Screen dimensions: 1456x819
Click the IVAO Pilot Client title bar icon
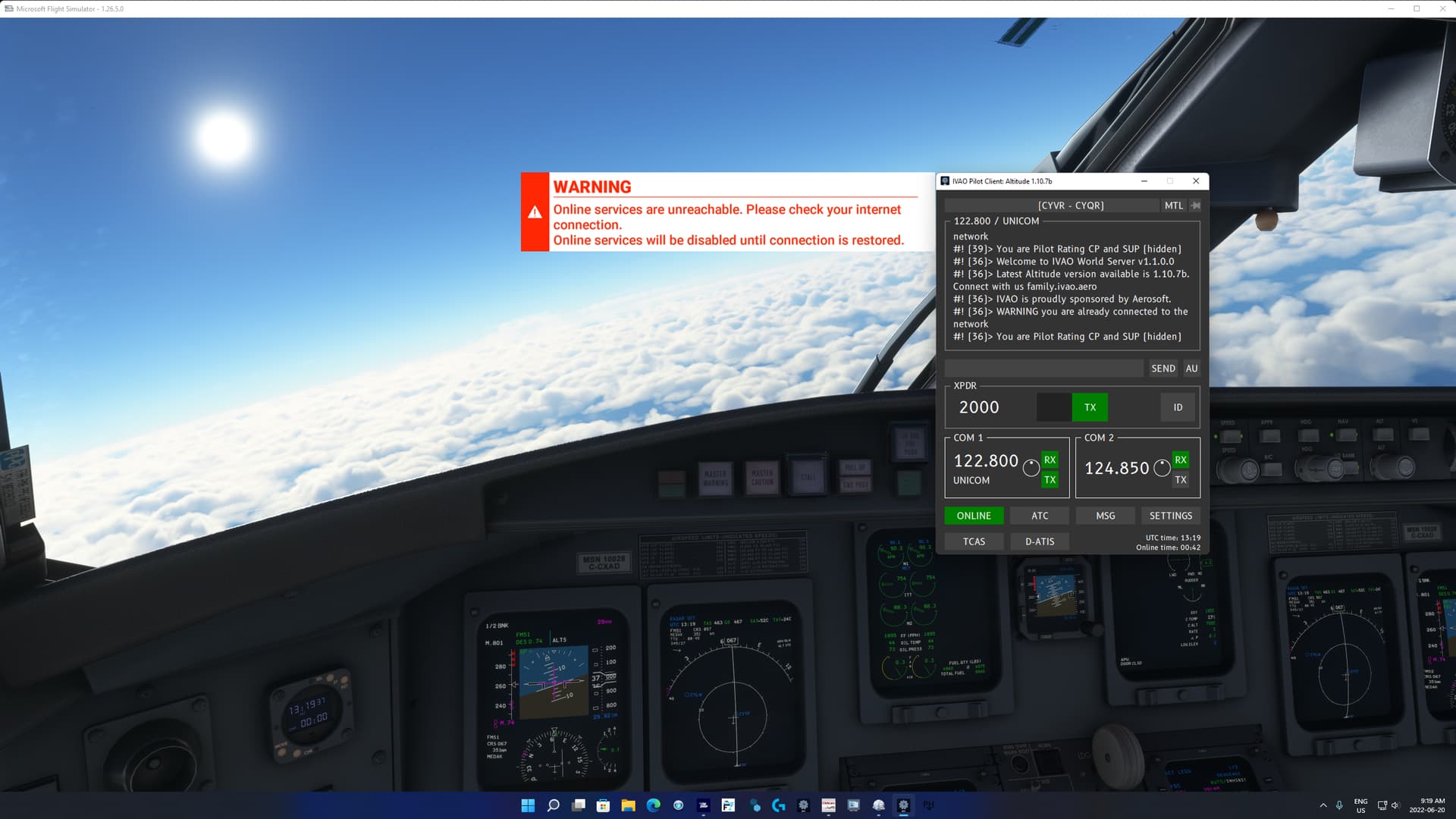(945, 181)
